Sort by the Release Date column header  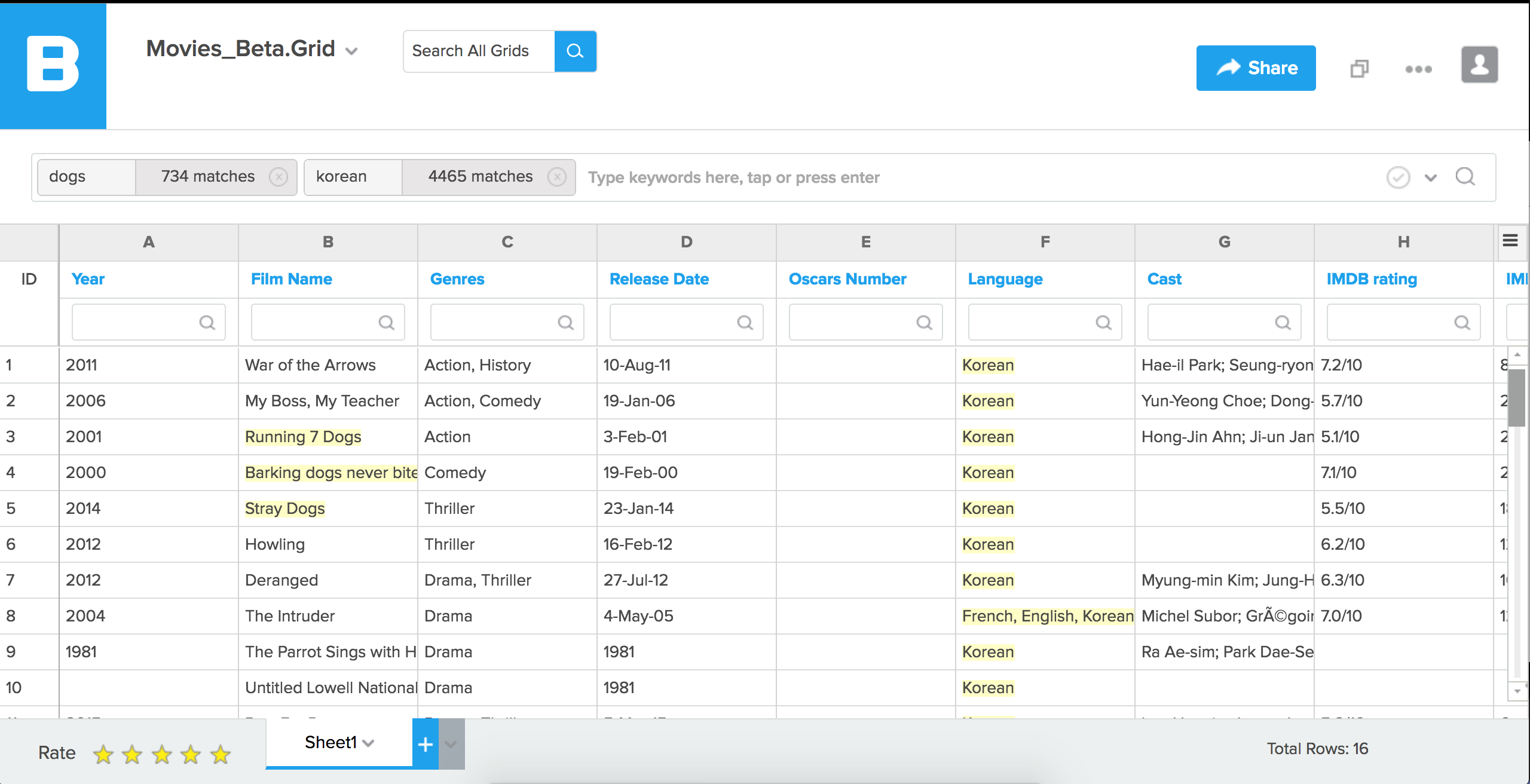coord(659,279)
